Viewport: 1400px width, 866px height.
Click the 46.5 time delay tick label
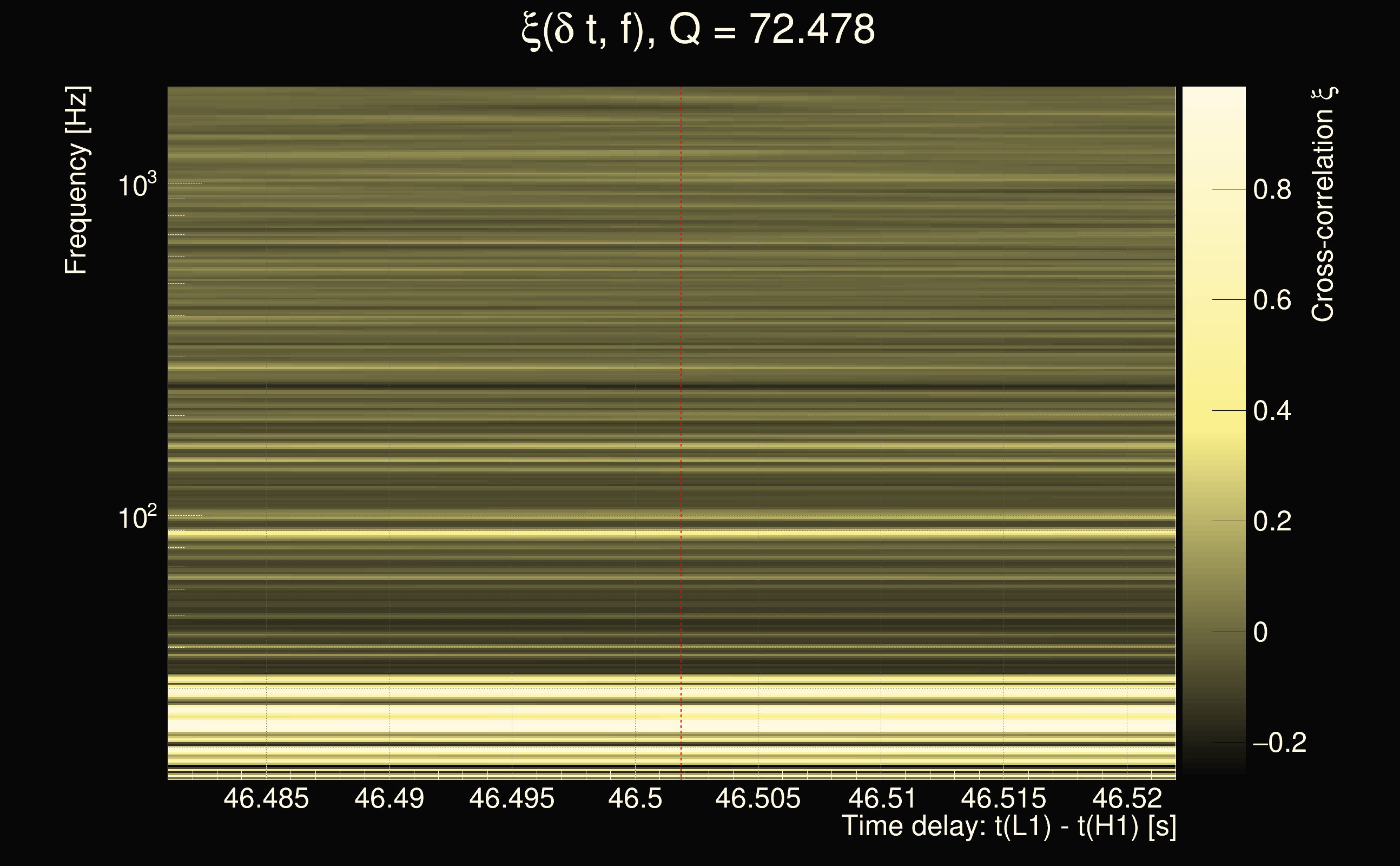pyautogui.click(x=635, y=798)
